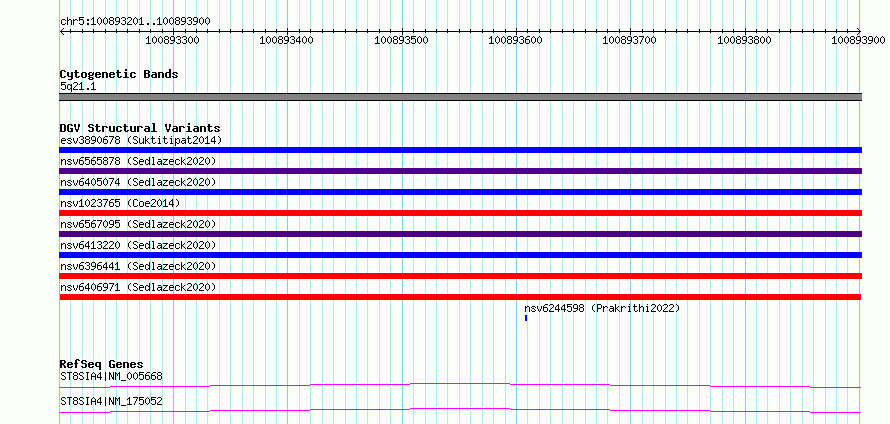Click the right arrowhead of the ruler
Screen dimensions: 890x424
859,32
